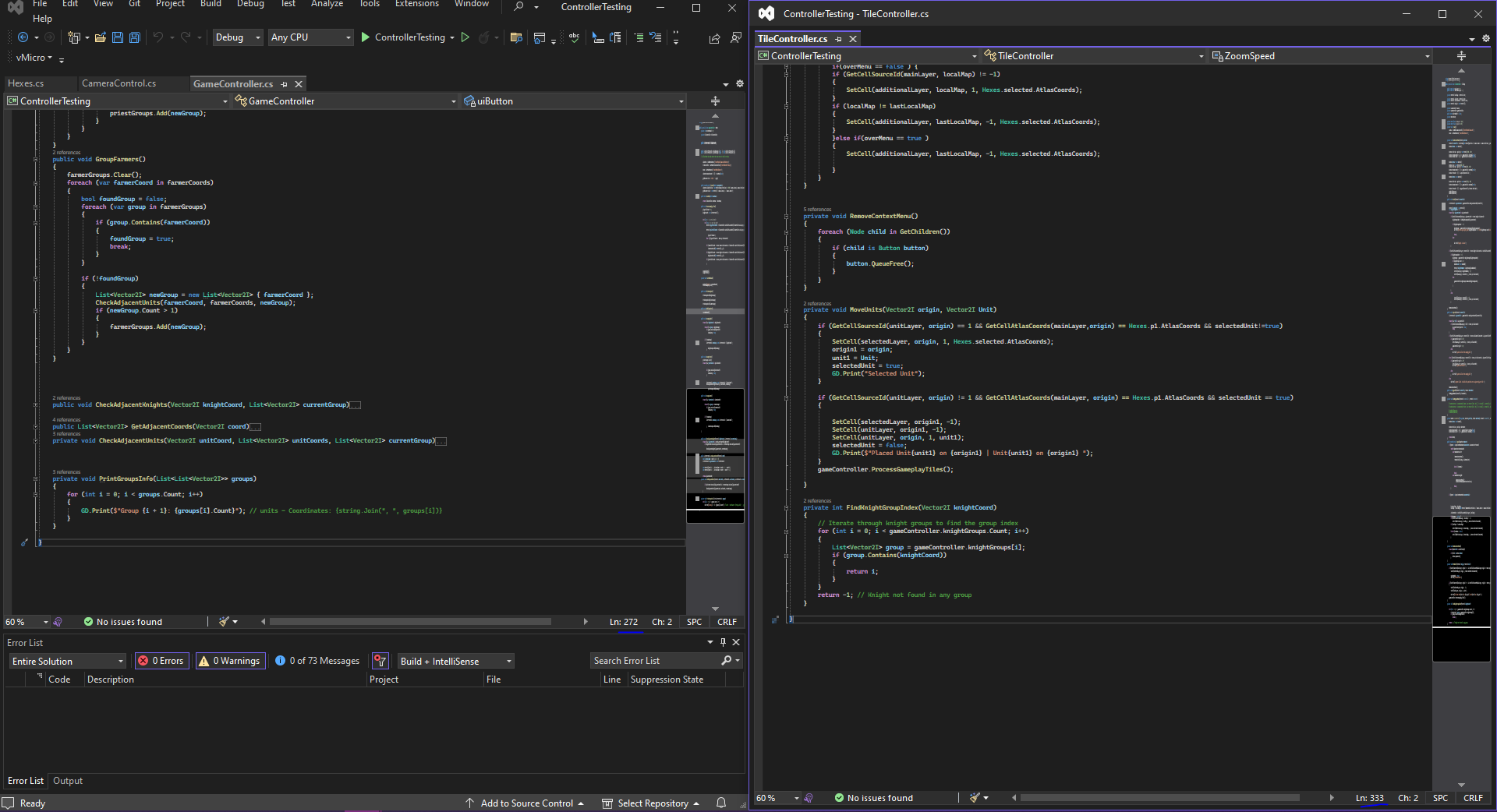Toggle the spell checker abc icon

tap(575, 36)
